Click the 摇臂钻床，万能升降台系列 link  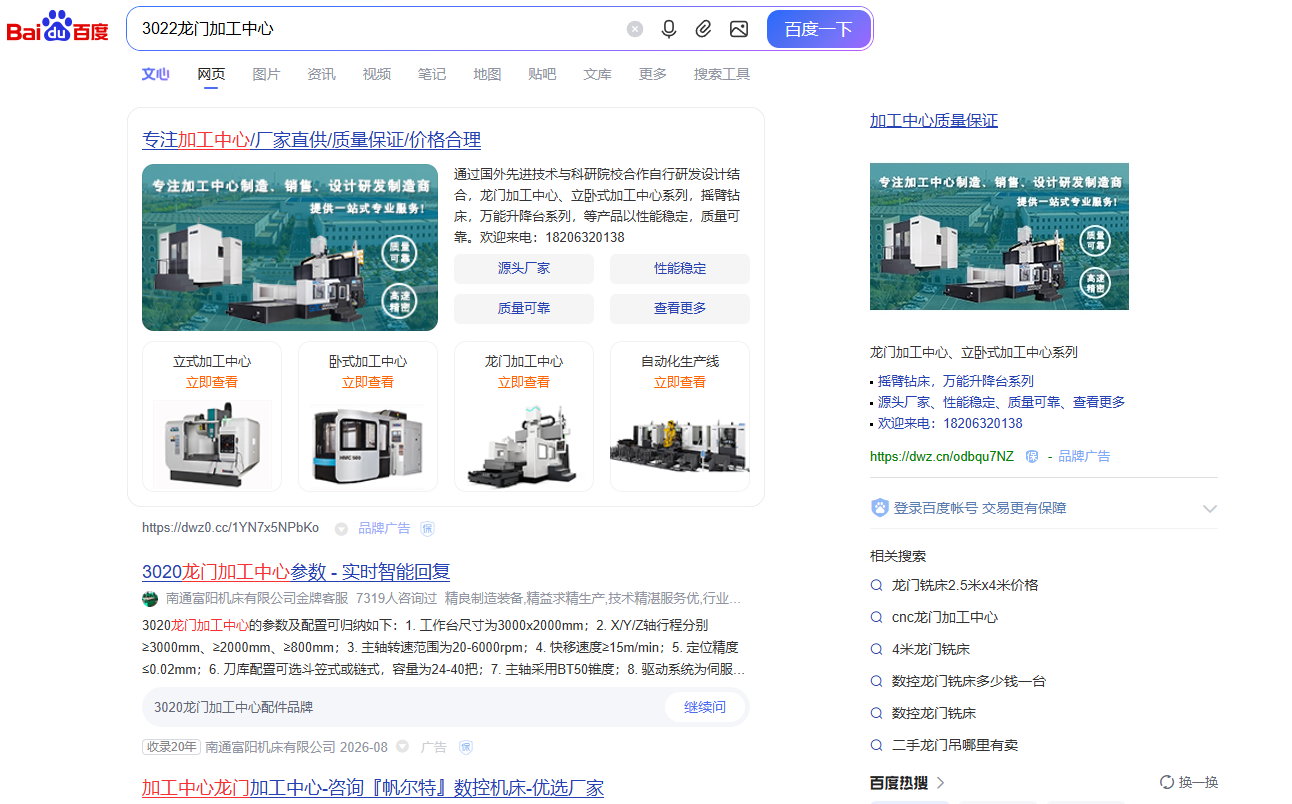pyautogui.click(x=956, y=381)
